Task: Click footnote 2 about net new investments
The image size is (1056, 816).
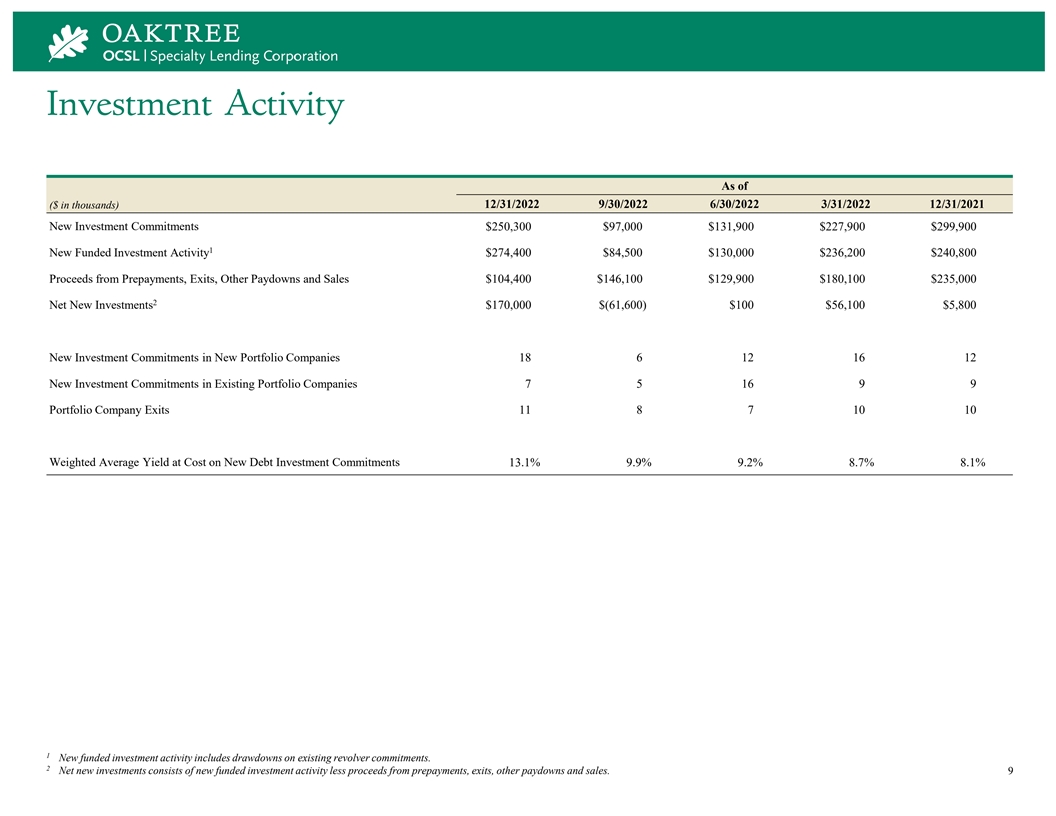Action: click(333, 771)
